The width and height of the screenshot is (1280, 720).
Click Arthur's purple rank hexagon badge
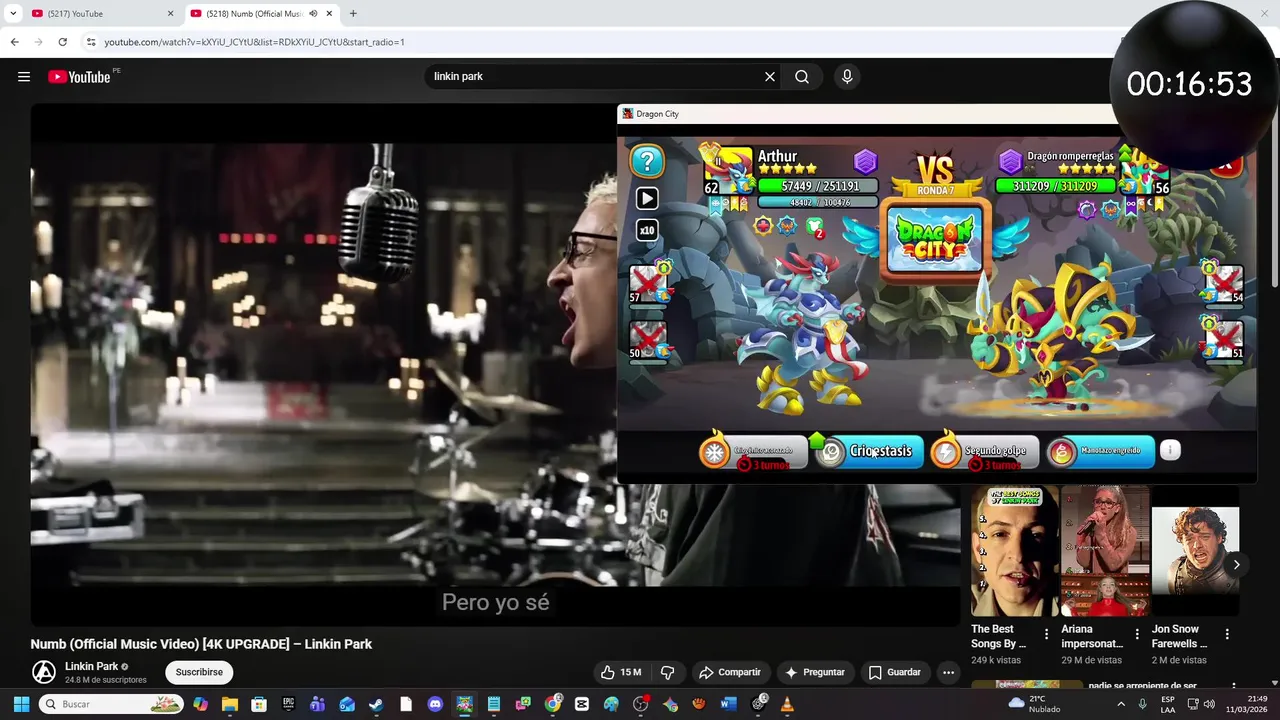tap(865, 161)
